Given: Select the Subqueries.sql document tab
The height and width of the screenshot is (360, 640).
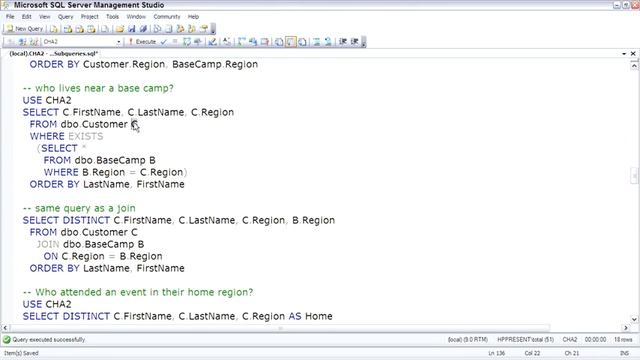Looking at the screenshot, I should [x=54, y=53].
